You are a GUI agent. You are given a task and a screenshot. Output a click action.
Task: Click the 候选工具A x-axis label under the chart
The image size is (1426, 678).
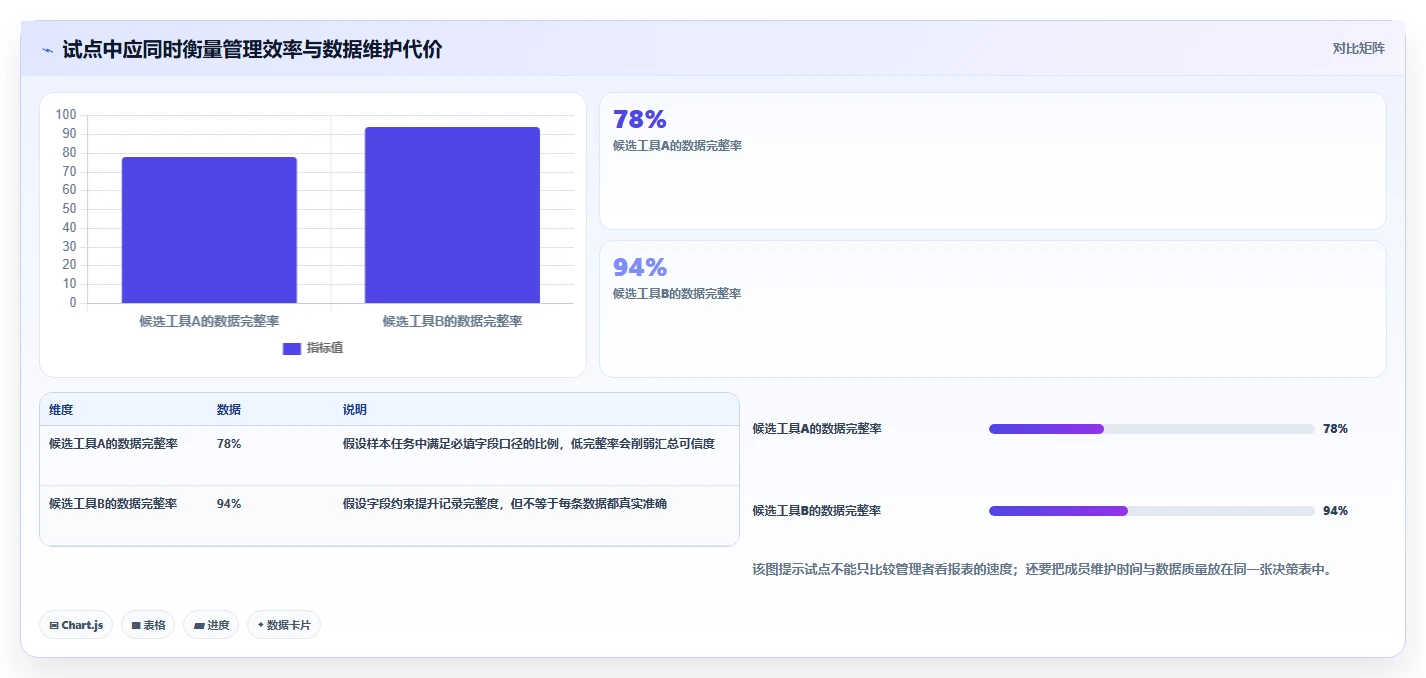point(209,322)
